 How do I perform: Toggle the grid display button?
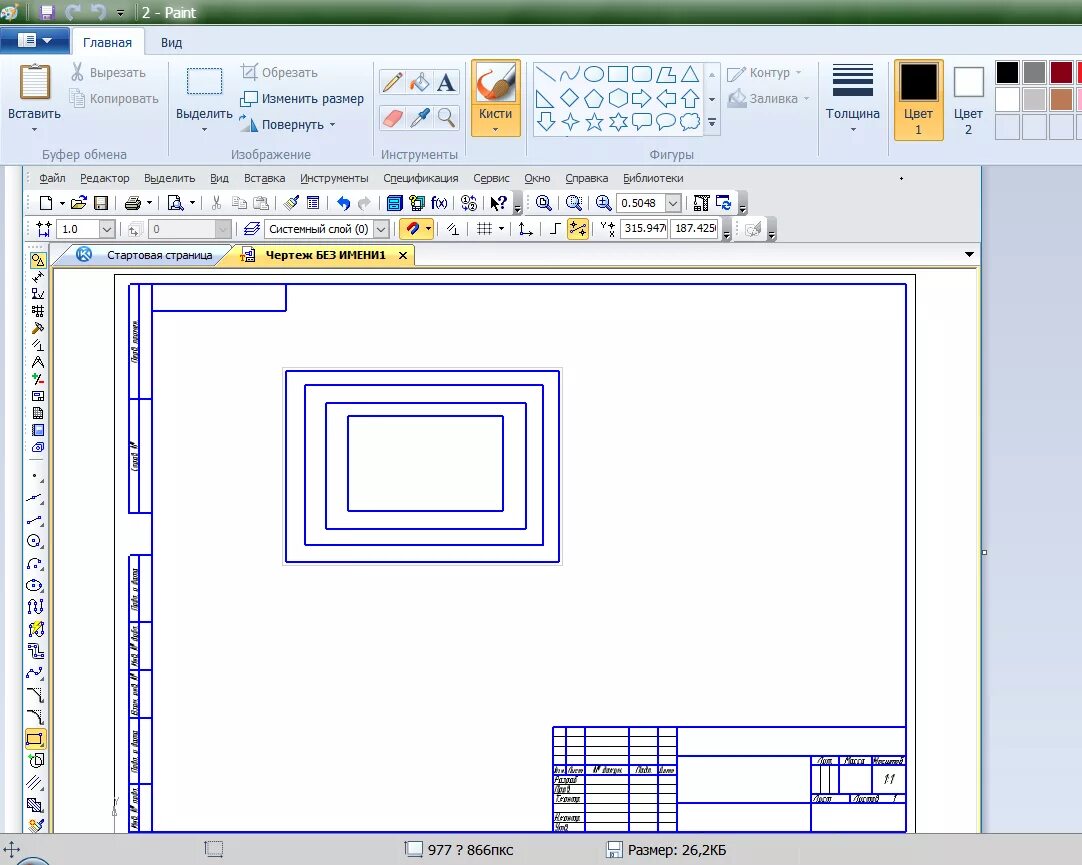click(x=484, y=229)
